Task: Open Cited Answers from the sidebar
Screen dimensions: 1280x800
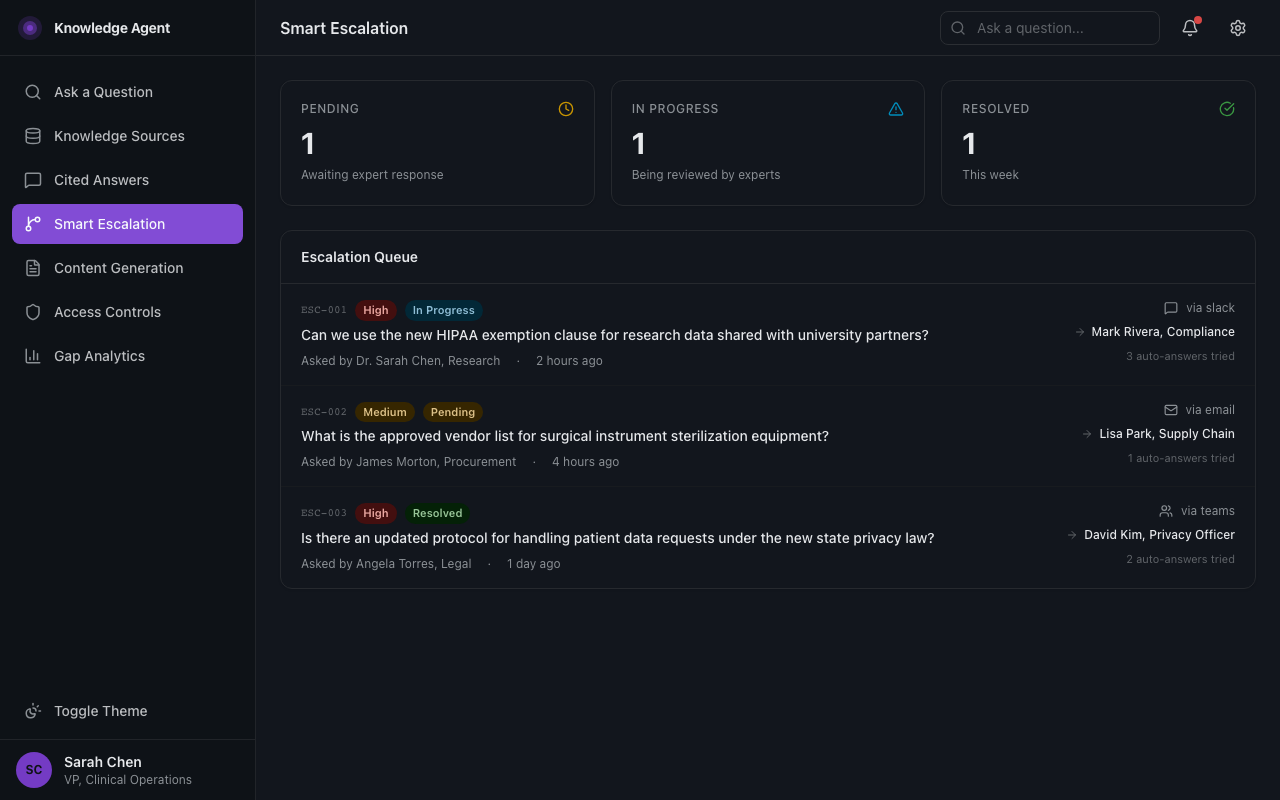Action: tap(100, 180)
